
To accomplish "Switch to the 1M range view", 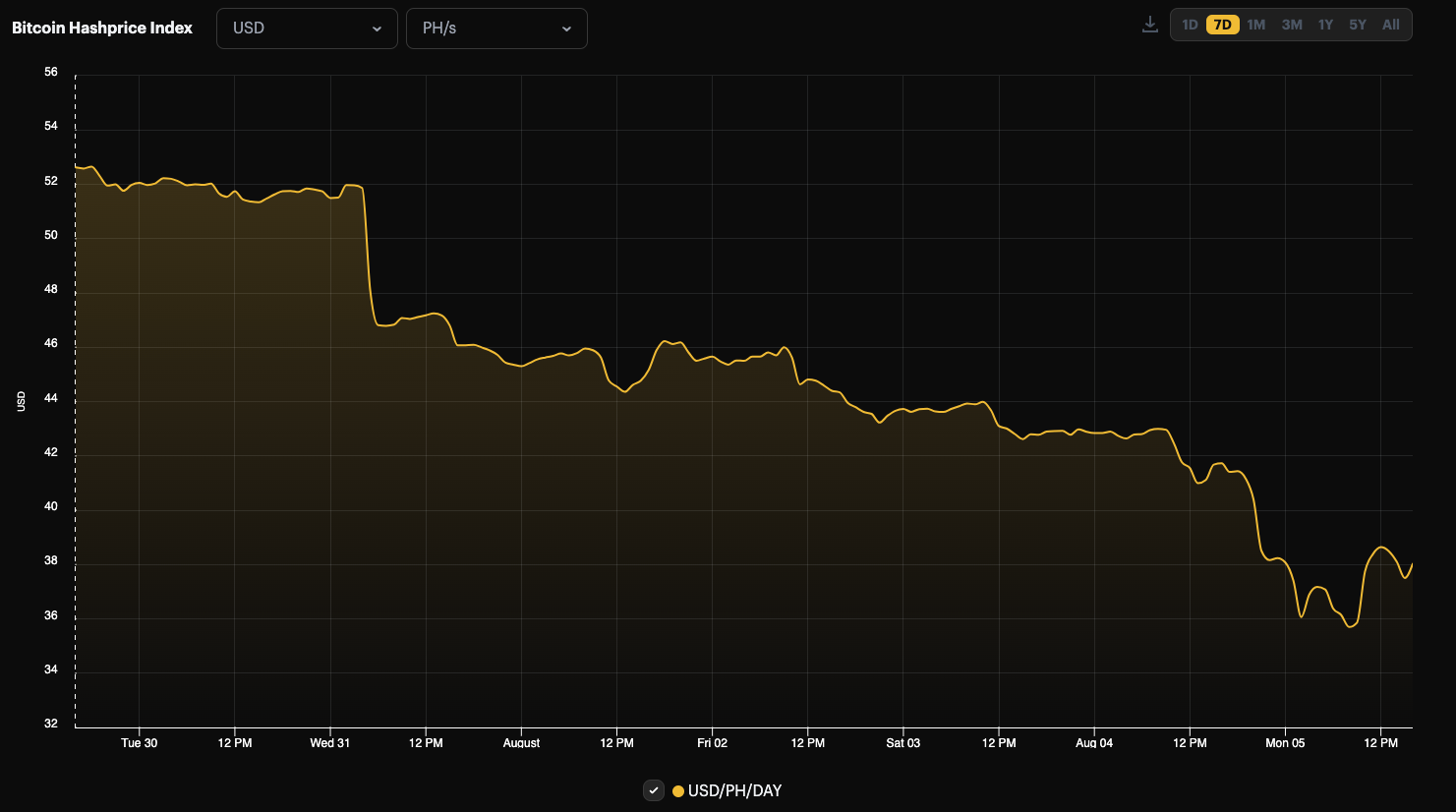I will coord(1255,25).
